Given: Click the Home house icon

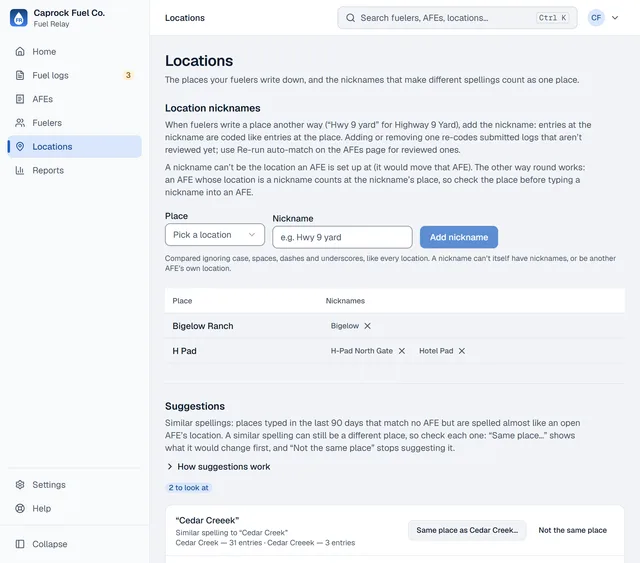Looking at the screenshot, I should coord(20,51).
